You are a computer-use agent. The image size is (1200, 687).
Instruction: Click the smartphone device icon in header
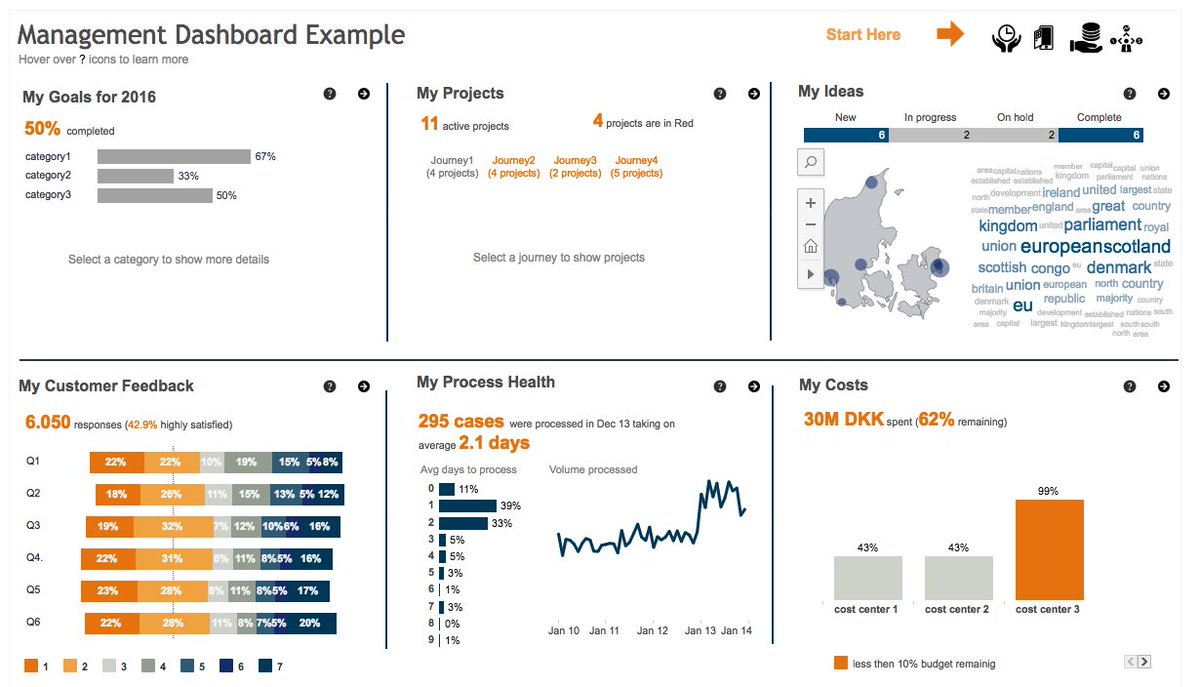(x=1045, y=37)
